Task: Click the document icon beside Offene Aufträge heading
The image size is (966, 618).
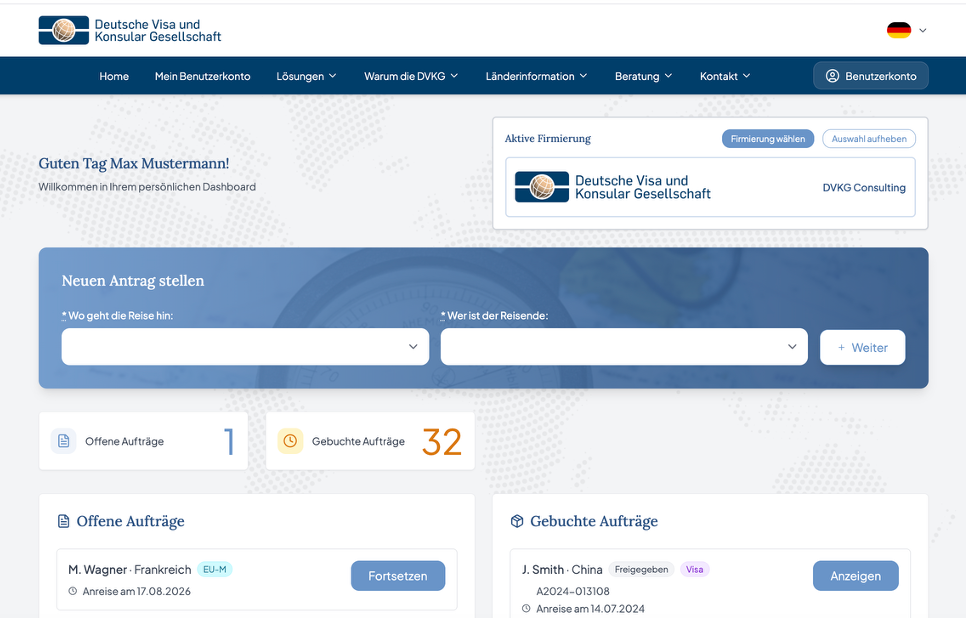Action: tap(63, 521)
